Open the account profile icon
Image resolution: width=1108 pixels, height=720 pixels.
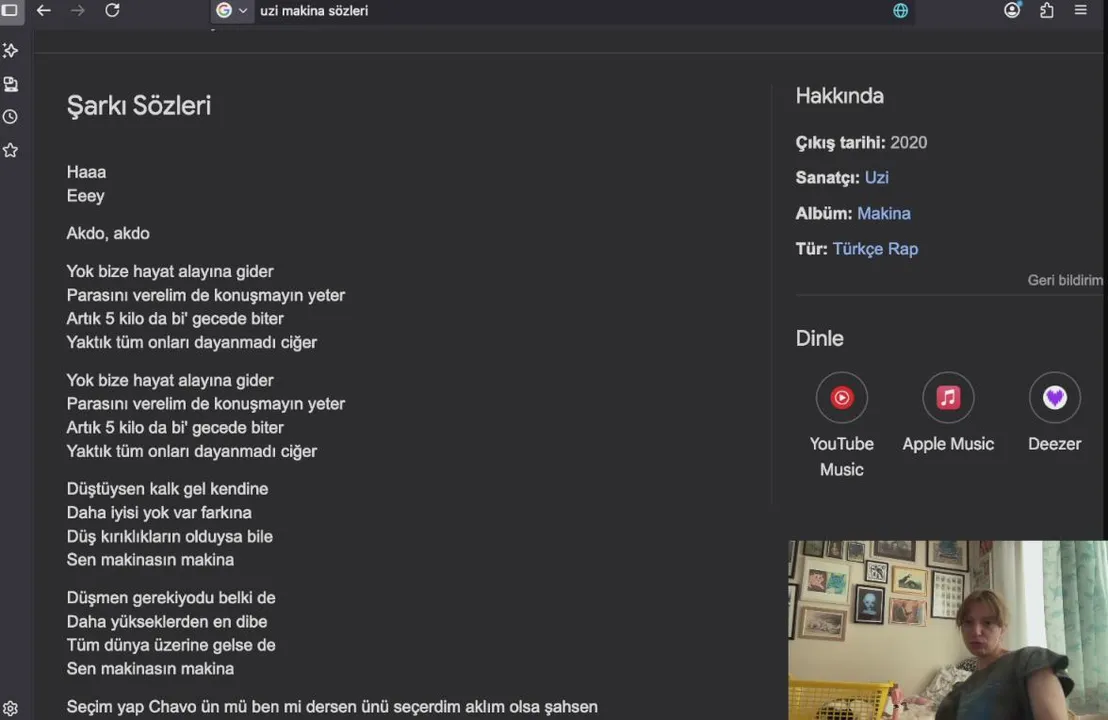click(1012, 11)
